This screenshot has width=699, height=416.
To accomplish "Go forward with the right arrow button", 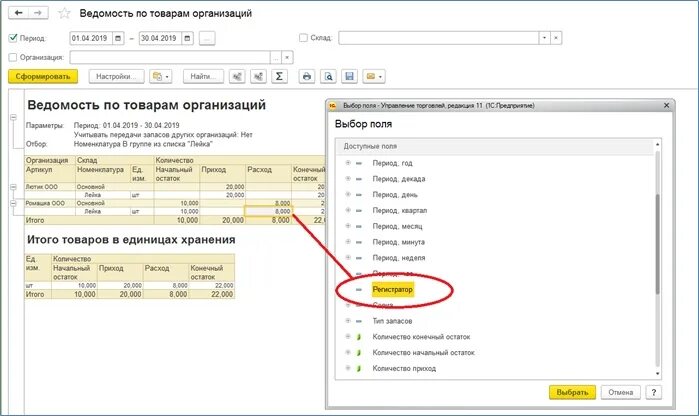I will click(38, 13).
